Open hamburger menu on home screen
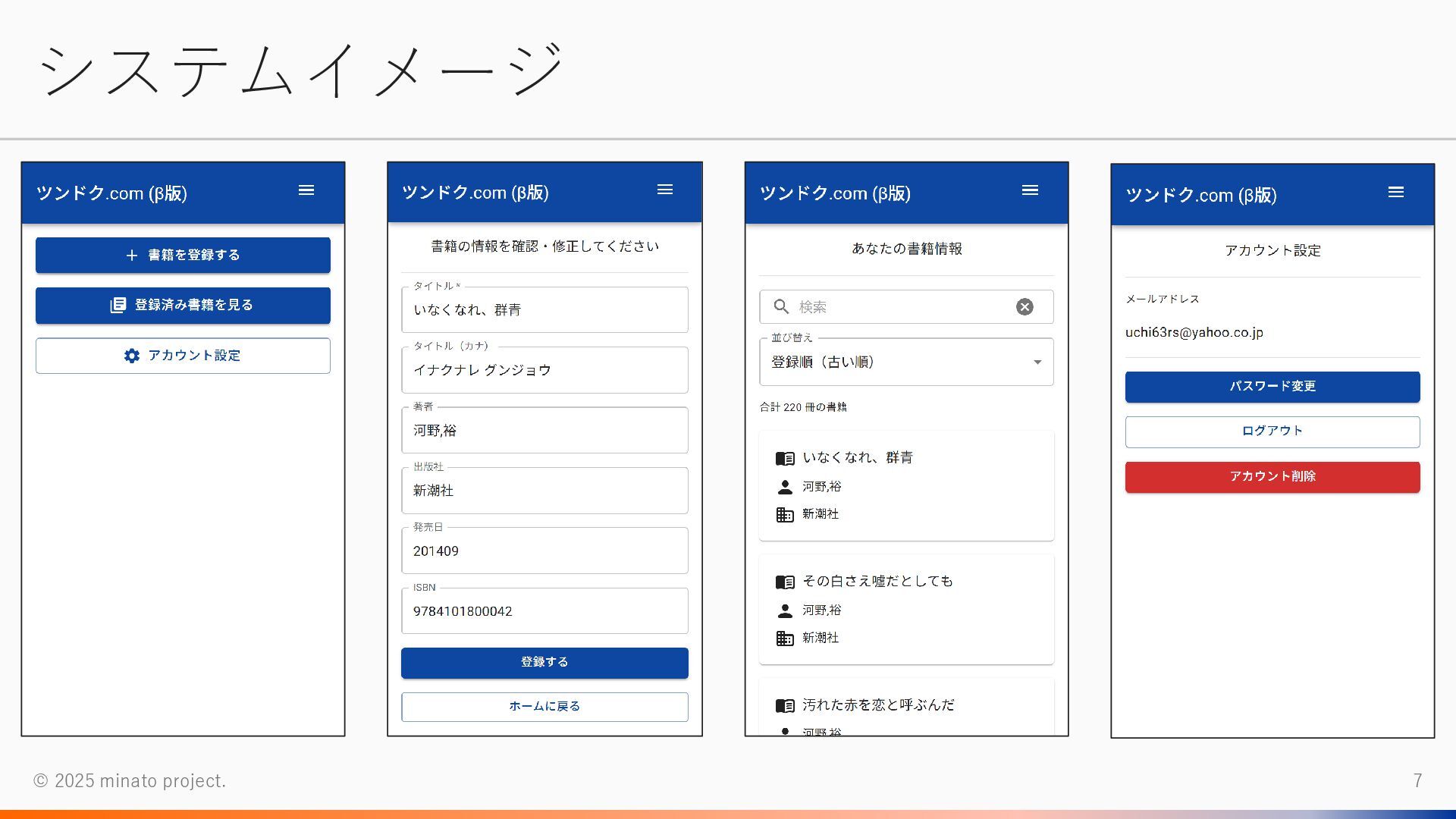The image size is (1456, 819). (306, 191)
